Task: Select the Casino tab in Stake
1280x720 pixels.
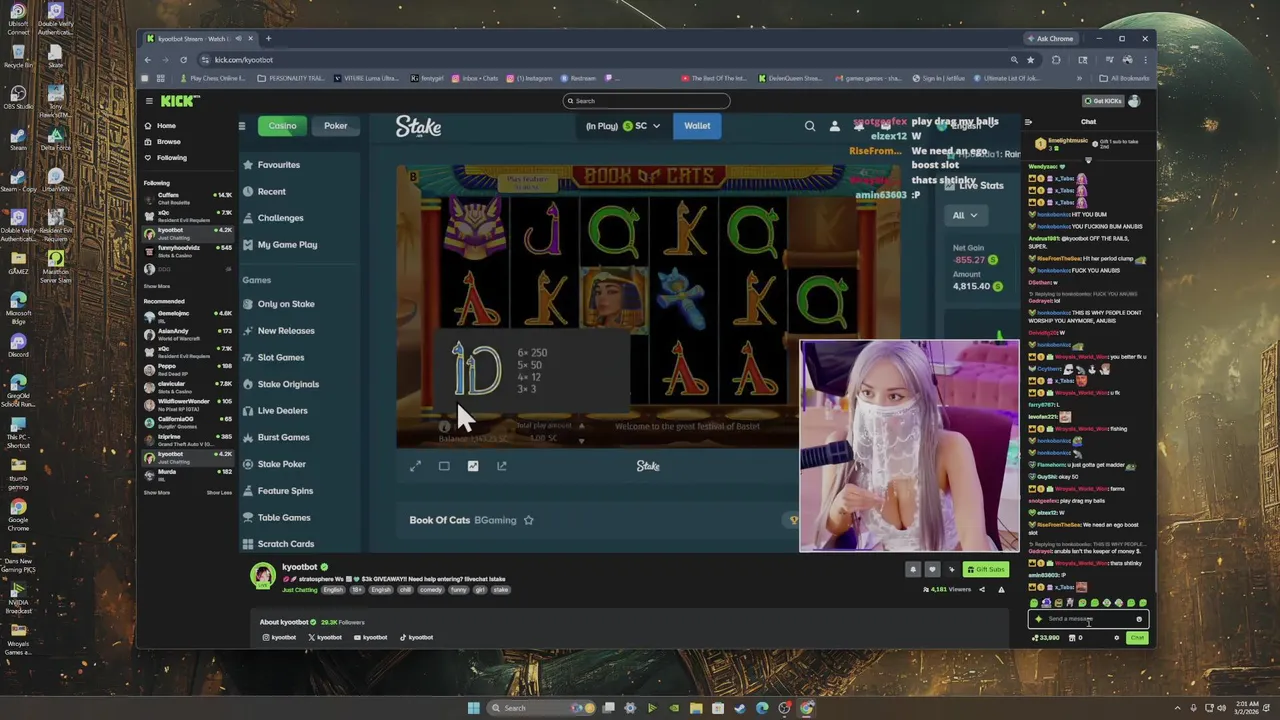Action: point(282,126)
